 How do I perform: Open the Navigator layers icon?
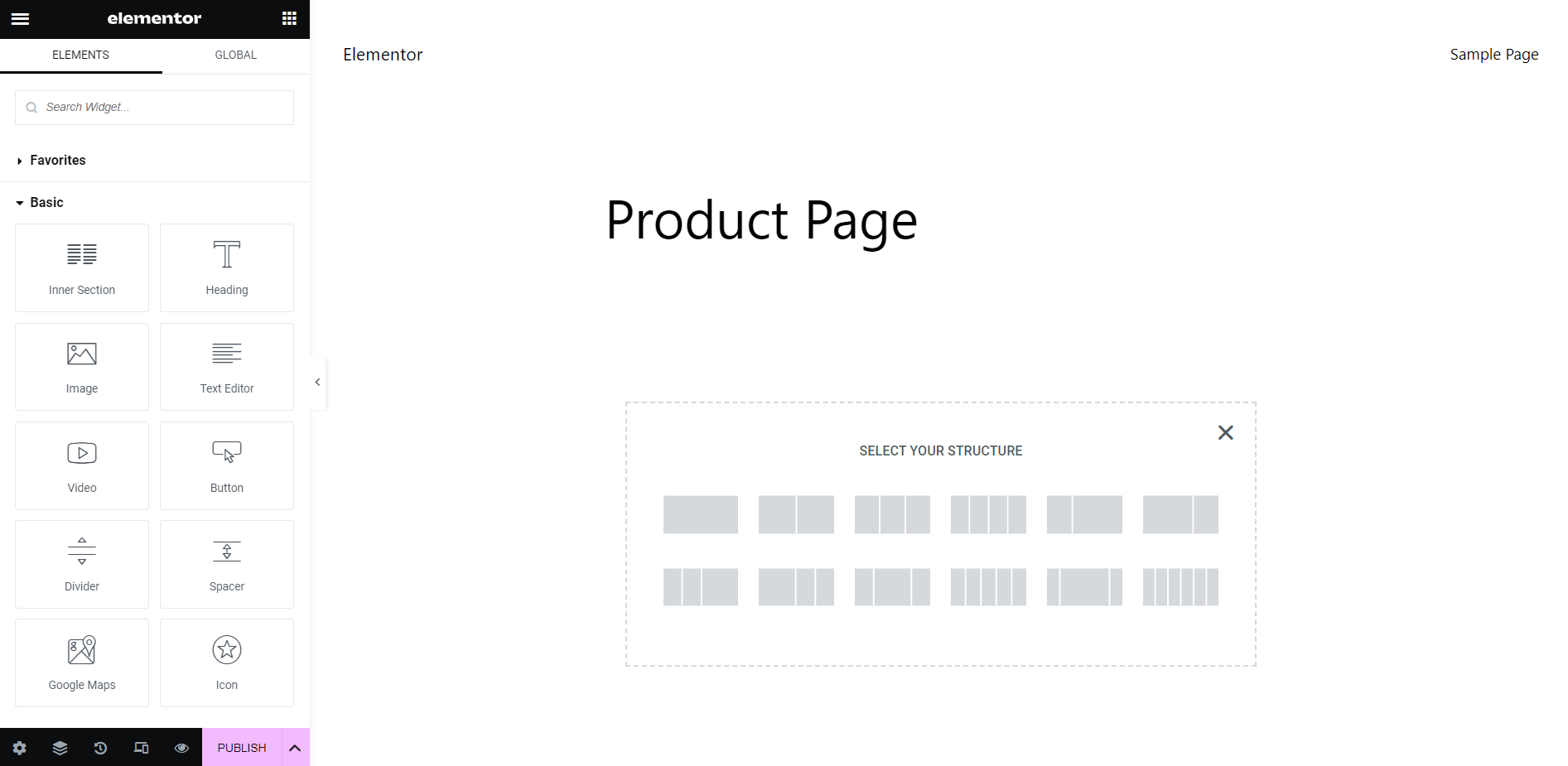(60, 748)
